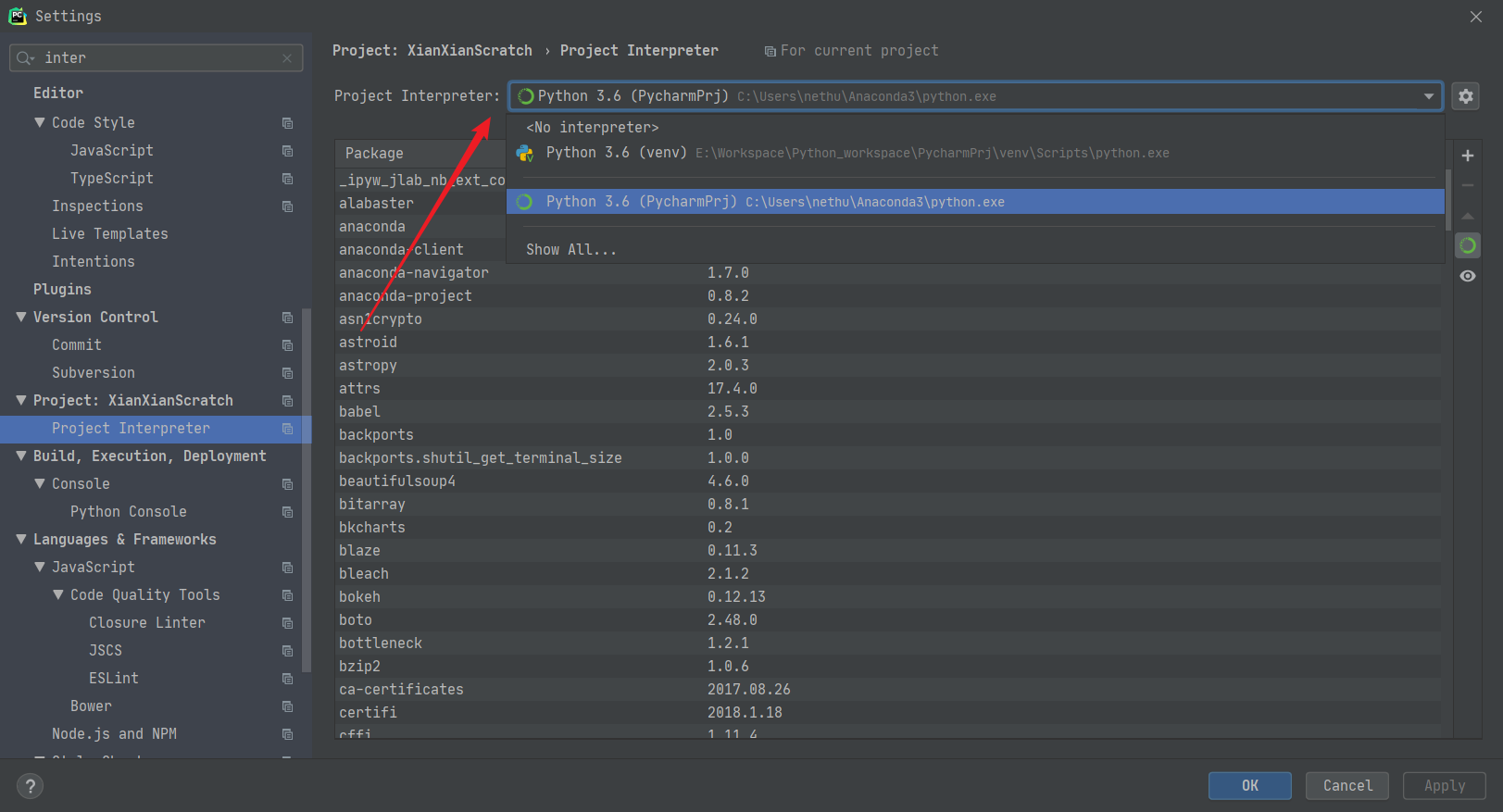Collapse the Console tree node
1503x812 pixels.
pyautogui.click(x=39, y=483)
